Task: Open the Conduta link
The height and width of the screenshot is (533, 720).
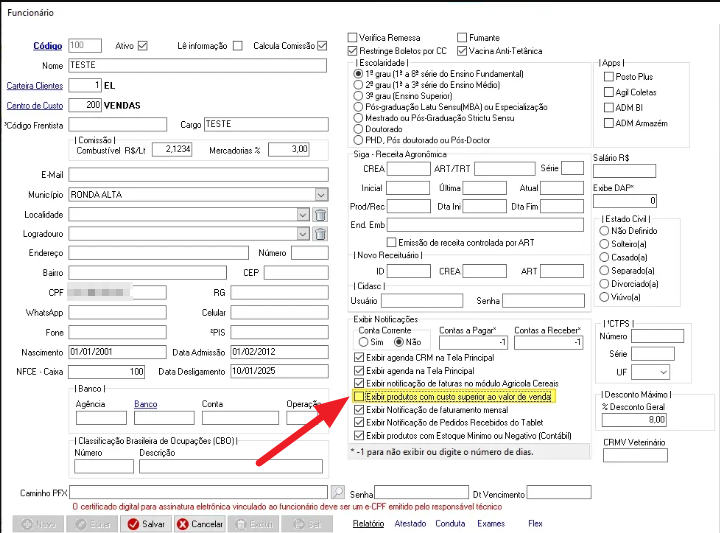Action: [x=450, y=523]
